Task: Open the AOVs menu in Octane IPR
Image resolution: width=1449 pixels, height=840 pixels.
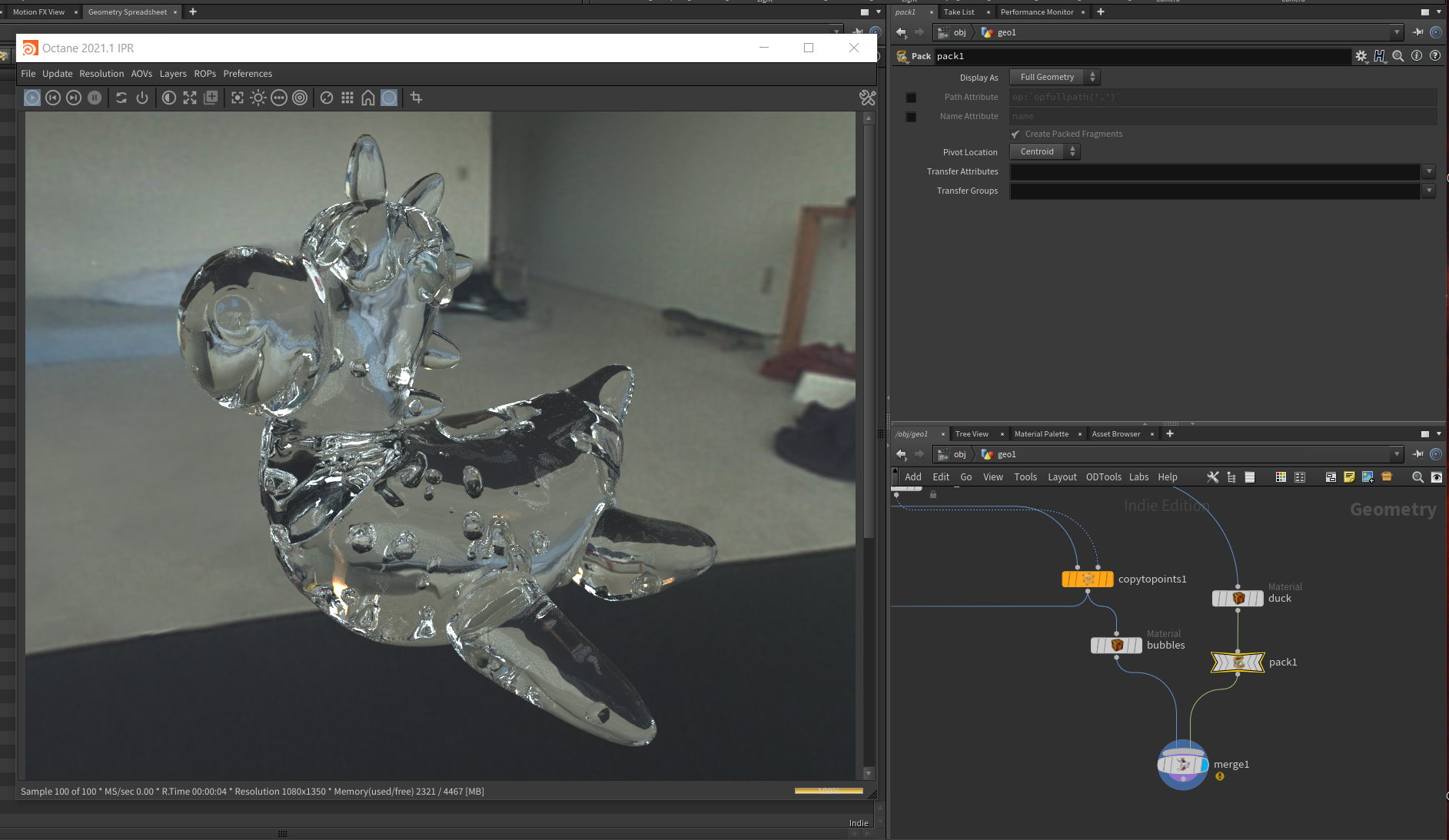Action: 141,74
